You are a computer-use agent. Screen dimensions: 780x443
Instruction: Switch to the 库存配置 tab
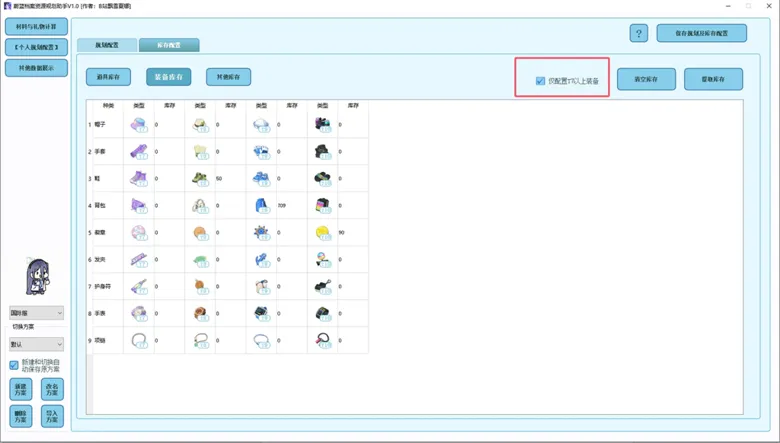pos(169,45)
